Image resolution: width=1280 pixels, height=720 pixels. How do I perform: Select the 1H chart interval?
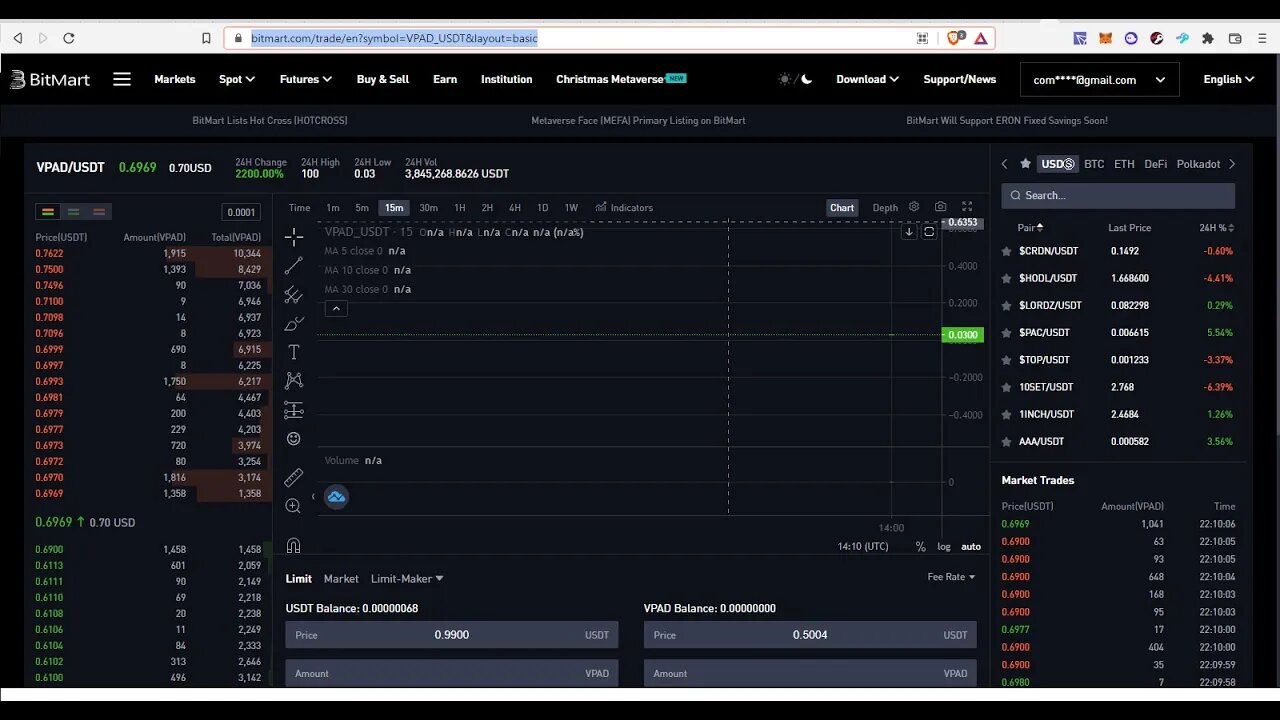pyautogui.click(x=460, y=208)
